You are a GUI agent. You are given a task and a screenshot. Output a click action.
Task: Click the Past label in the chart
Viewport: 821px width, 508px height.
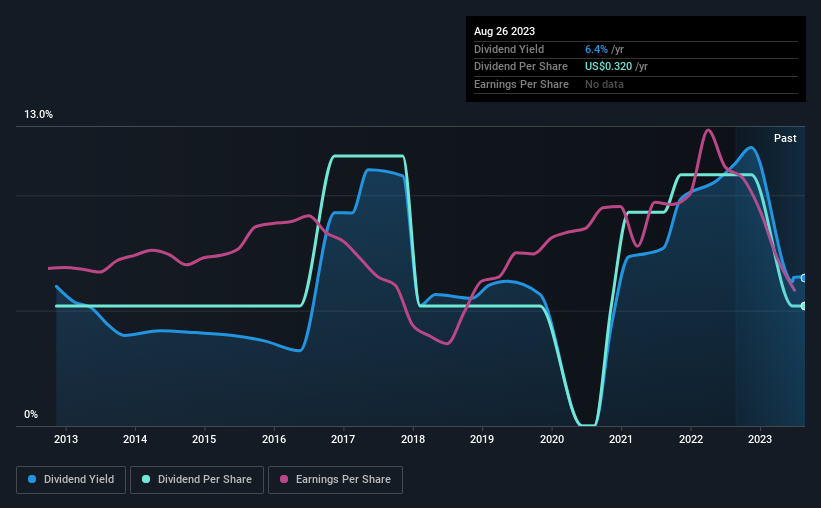785,138
